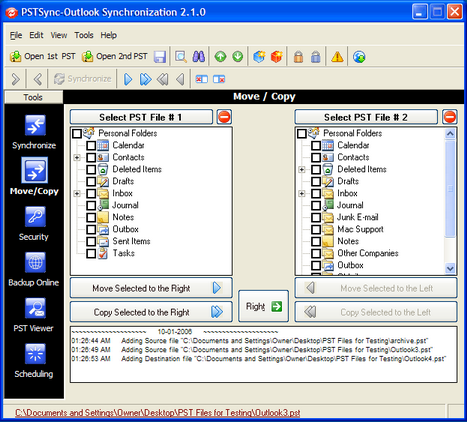
Task: Click the gray left chevron toolbar icon
Action: pyautogui.click(x=38, y=79)
